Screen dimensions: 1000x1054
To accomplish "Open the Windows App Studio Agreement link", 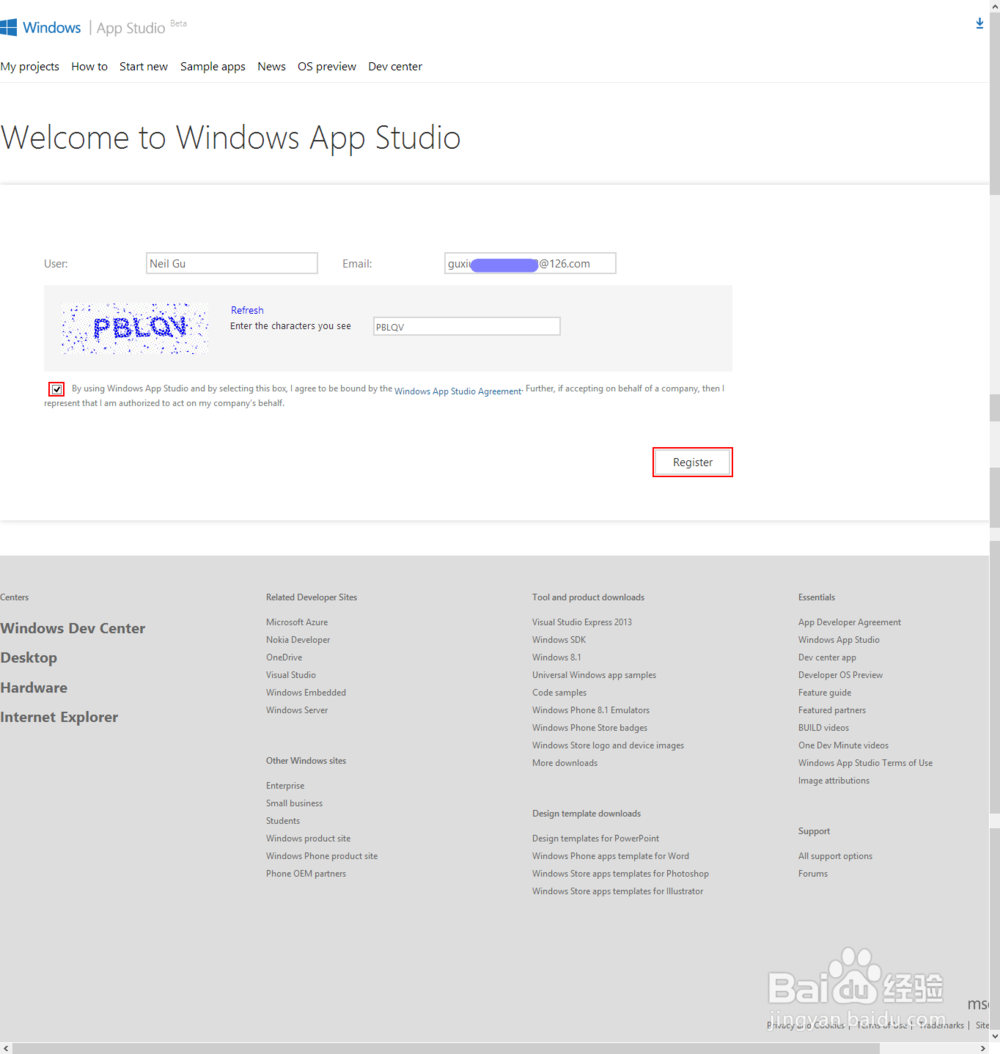I will click(458, 391).
